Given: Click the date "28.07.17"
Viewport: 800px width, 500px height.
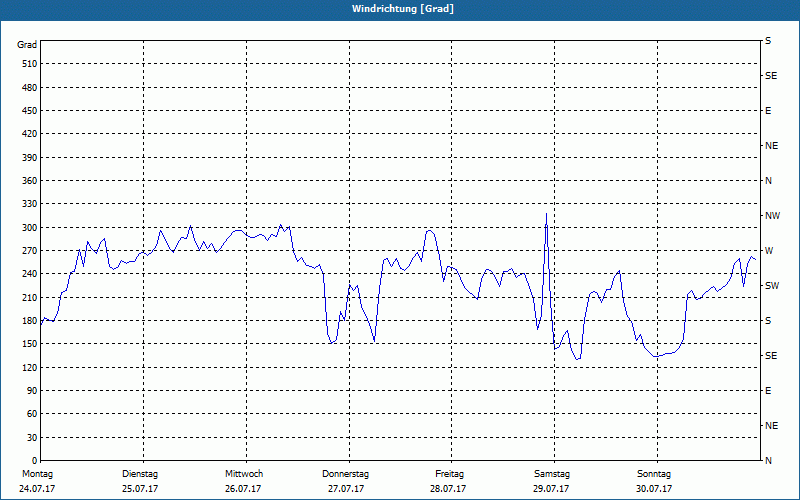Looking at the screenshot, I should pyautogui.click(x=448, y=489).
